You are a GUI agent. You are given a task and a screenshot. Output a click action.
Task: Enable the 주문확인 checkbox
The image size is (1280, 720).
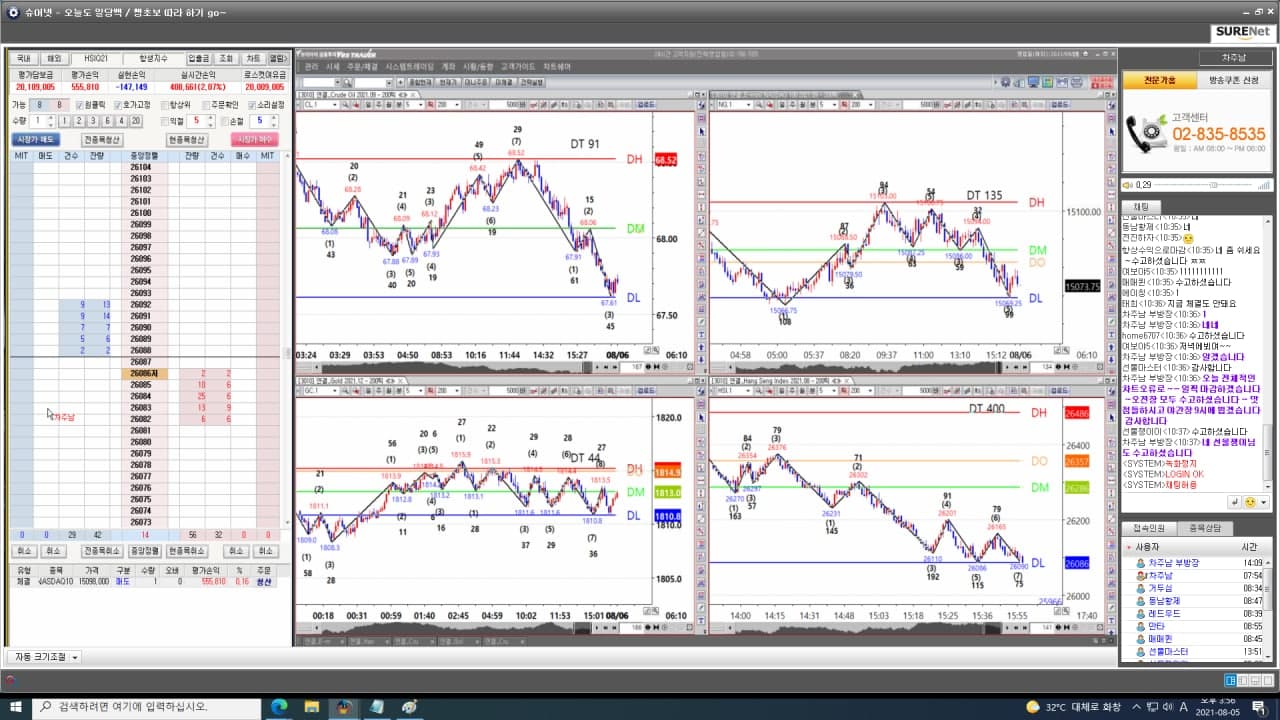207,105
